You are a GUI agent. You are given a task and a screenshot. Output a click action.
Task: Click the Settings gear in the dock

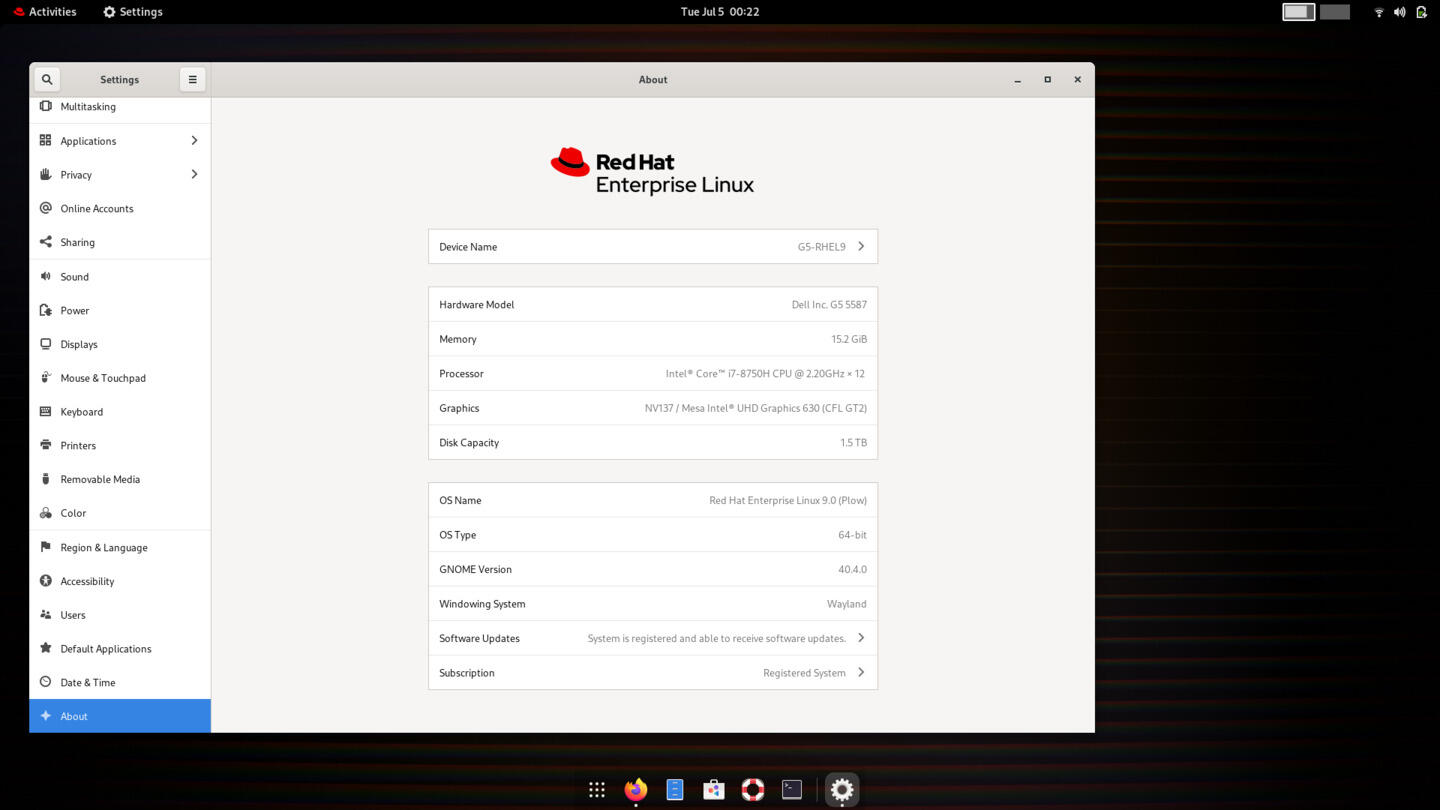[x=842, y=790]
